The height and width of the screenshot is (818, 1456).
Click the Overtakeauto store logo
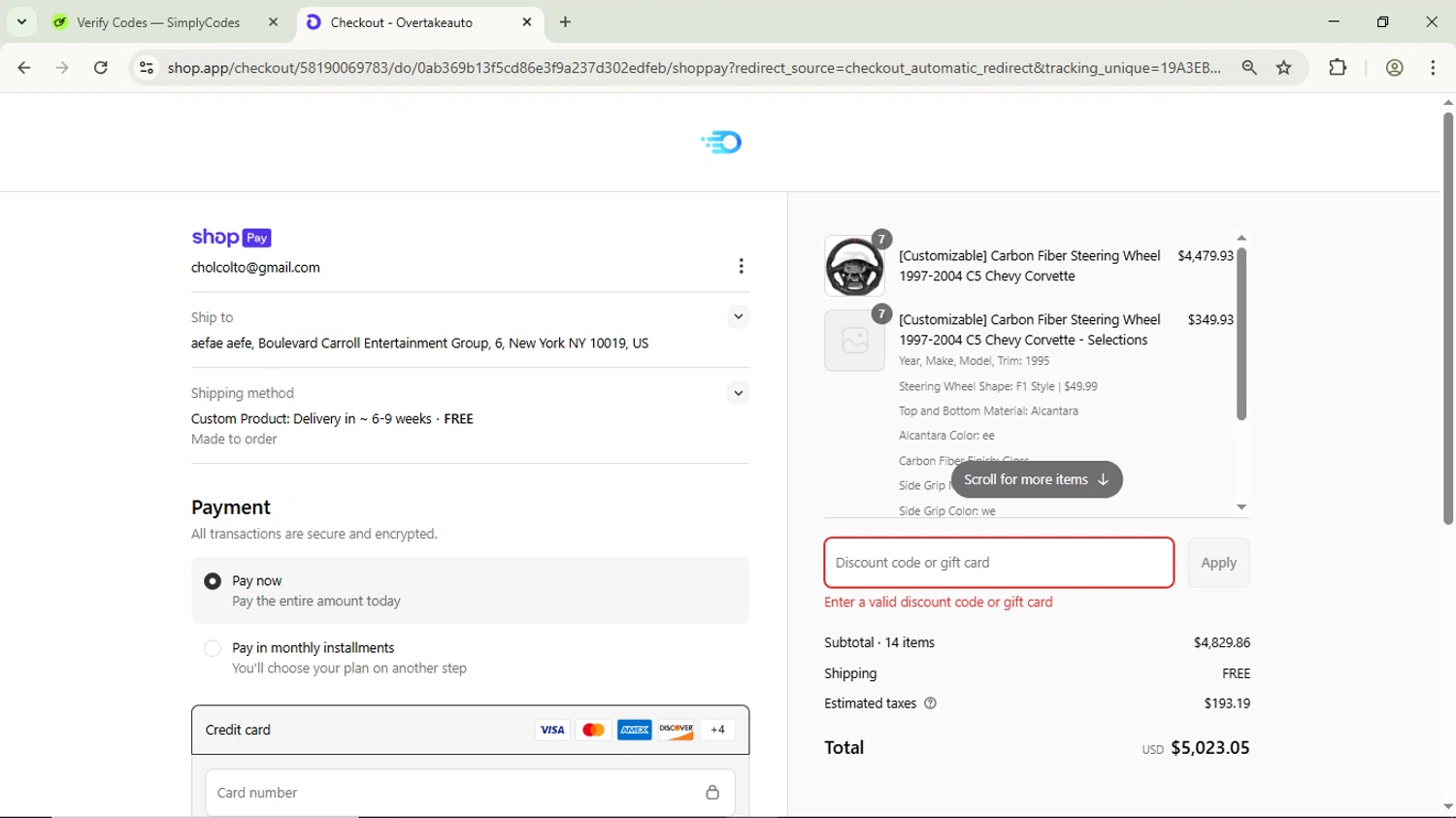pyautogui.click(x=721, y=143)
